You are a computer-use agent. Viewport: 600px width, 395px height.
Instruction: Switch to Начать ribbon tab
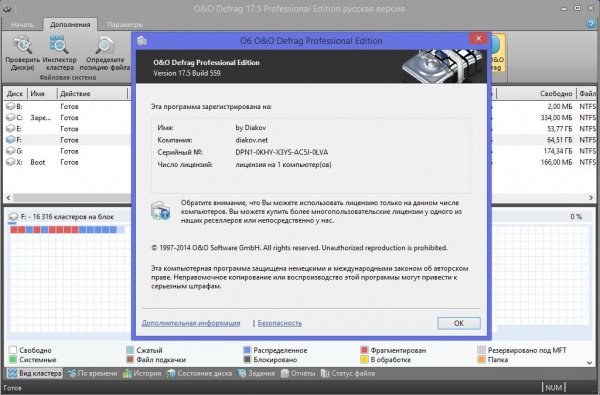tap(22, 24)
